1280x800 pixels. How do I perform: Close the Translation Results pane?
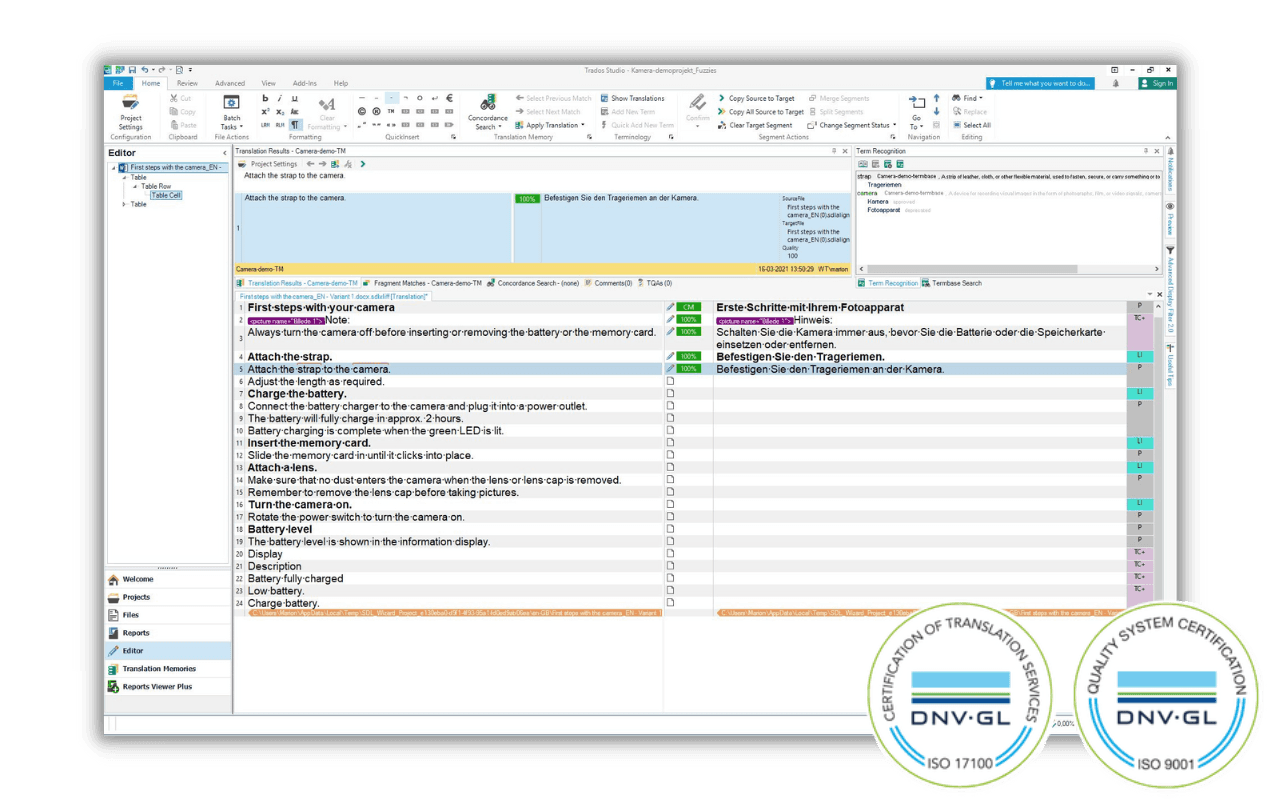845,151
